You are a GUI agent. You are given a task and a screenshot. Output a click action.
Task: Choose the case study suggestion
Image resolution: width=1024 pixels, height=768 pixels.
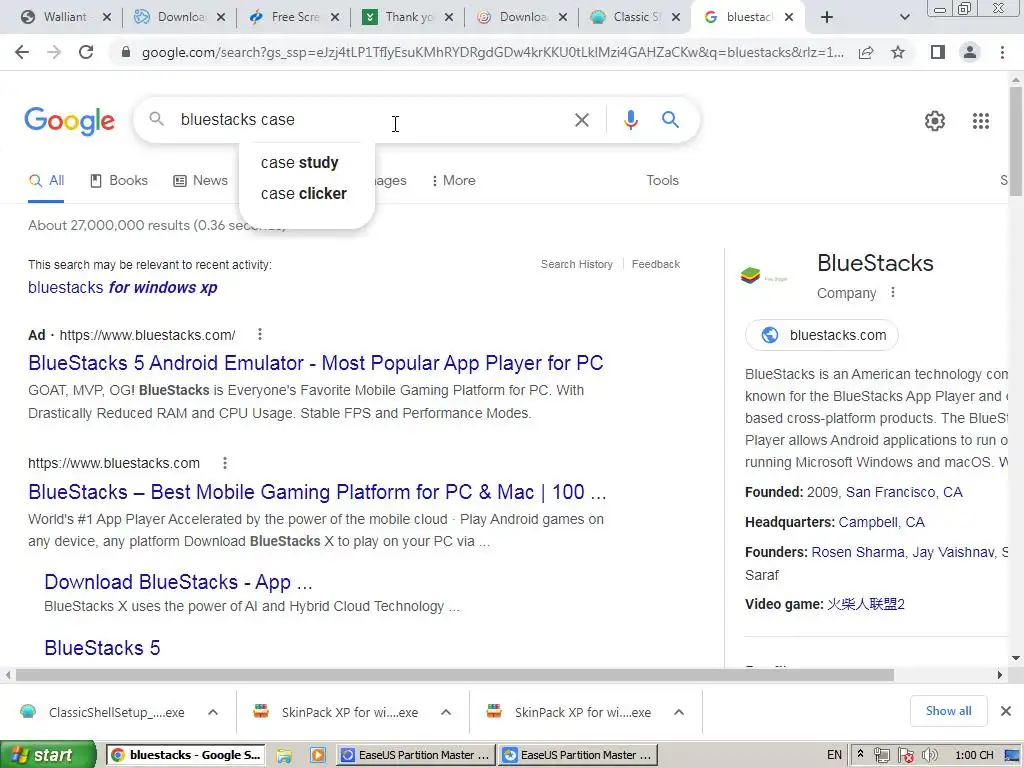coord(300,163)
